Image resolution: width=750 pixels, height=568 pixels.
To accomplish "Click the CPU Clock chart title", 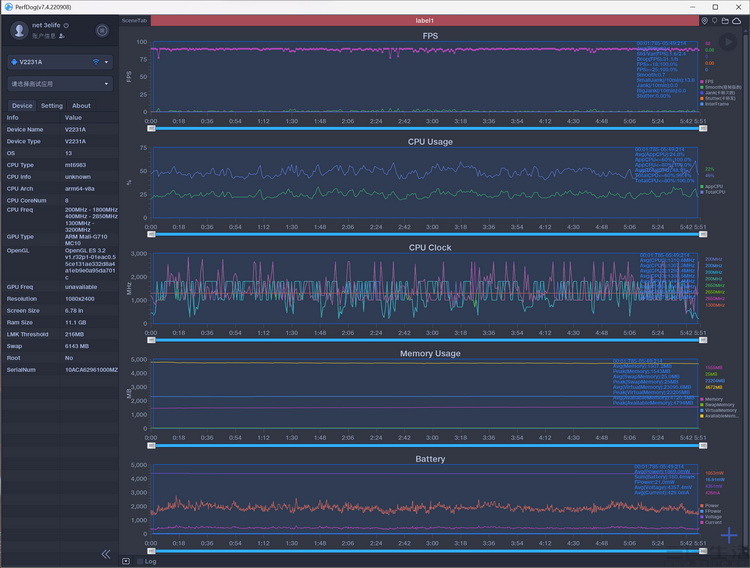I will (x=430, y=247).
